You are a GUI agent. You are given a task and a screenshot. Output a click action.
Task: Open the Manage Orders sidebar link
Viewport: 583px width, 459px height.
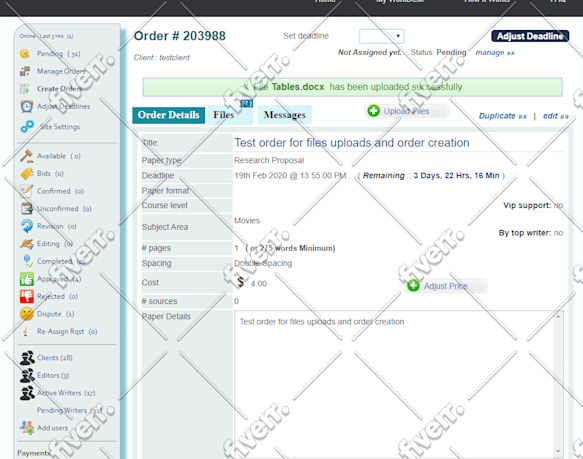click(x=61, y=71)
